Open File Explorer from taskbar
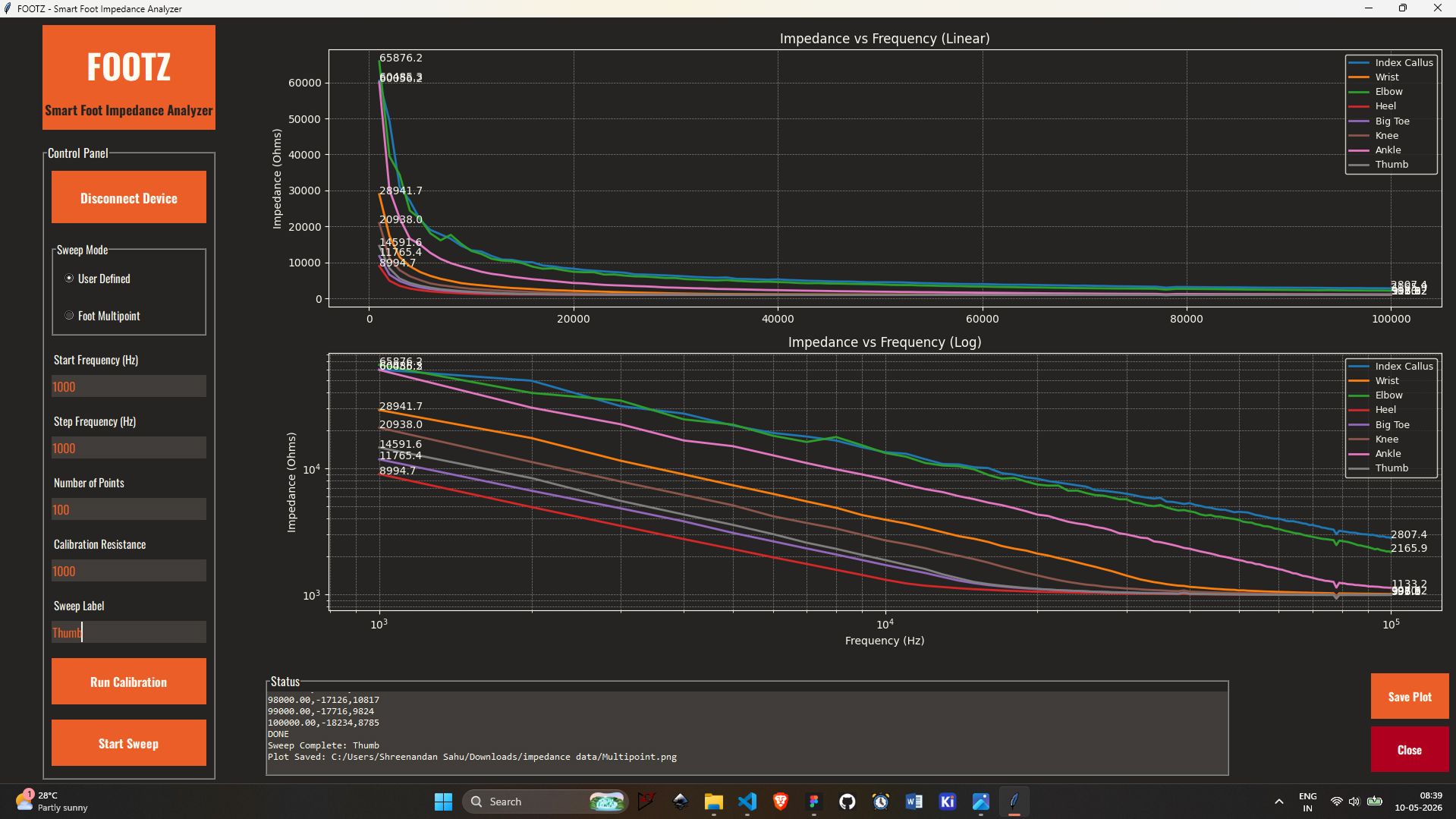This screenshot has width=1456, height=819. [x=713, y=802]
